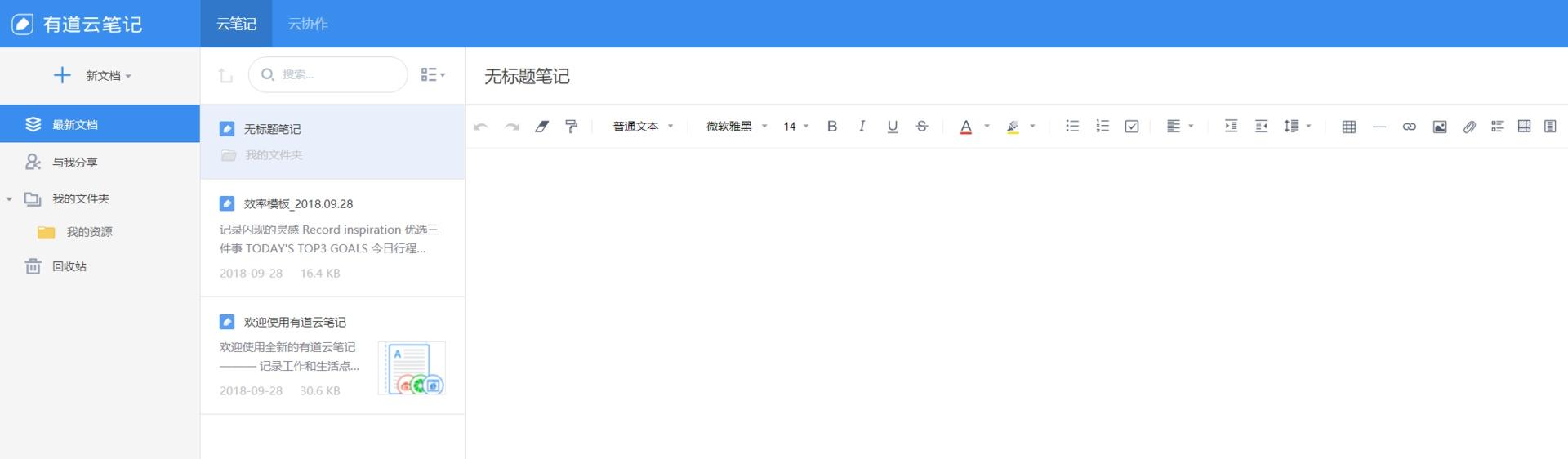Open the 我的资源 folder
Viewport: 1568px width, 459px height.
(89, 232)
